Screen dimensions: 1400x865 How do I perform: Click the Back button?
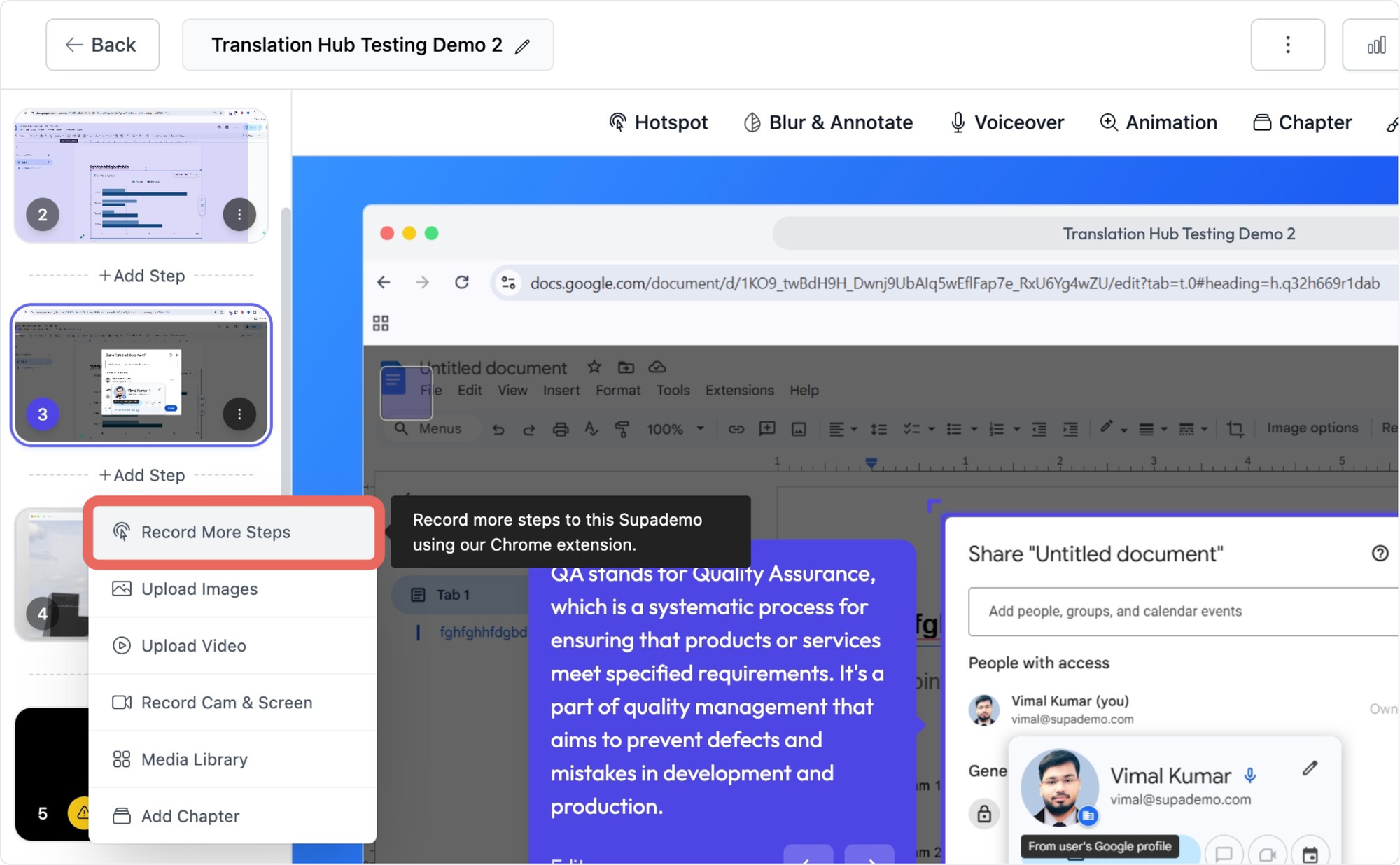102,45
